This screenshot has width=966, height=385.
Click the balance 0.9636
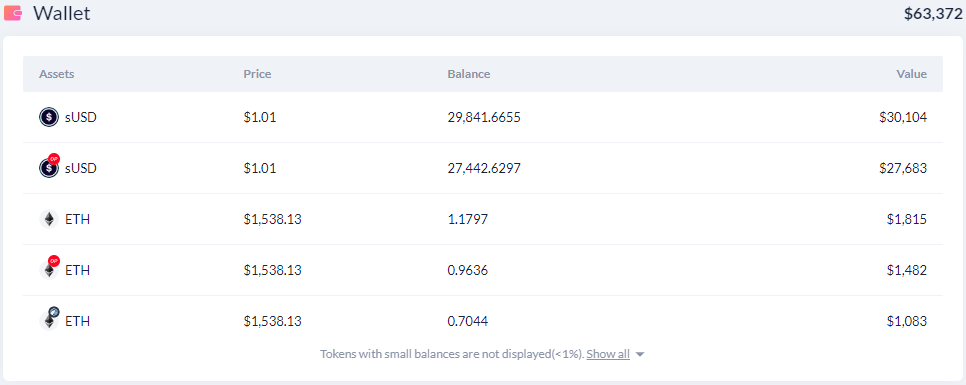(468, 270)
